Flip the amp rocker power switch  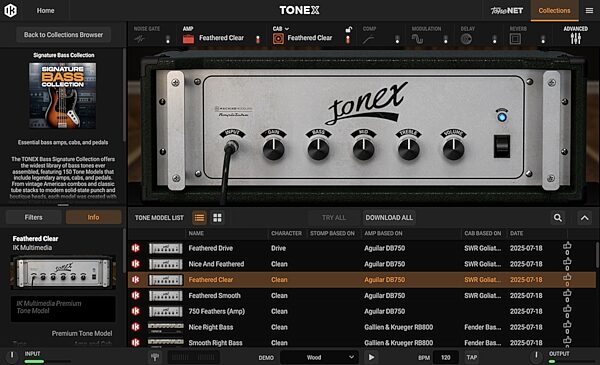(x=502, y=146)
